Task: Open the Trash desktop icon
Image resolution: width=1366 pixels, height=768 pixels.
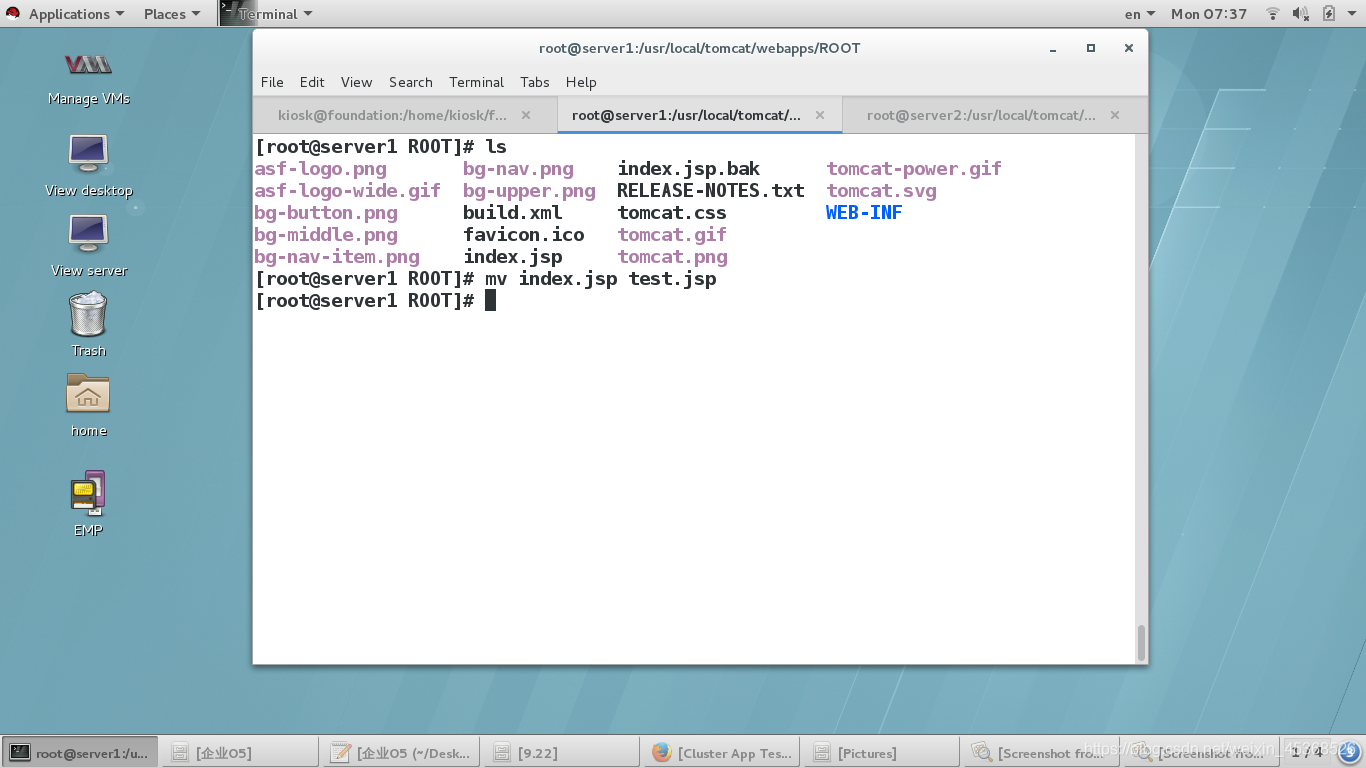Action: [x=88, y=323]
